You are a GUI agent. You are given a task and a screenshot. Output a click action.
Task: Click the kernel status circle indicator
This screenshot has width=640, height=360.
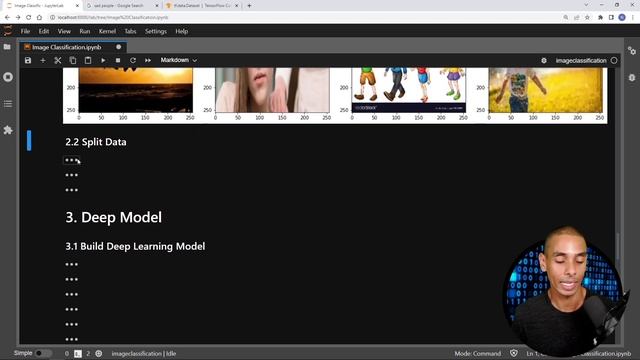[614, 60]
